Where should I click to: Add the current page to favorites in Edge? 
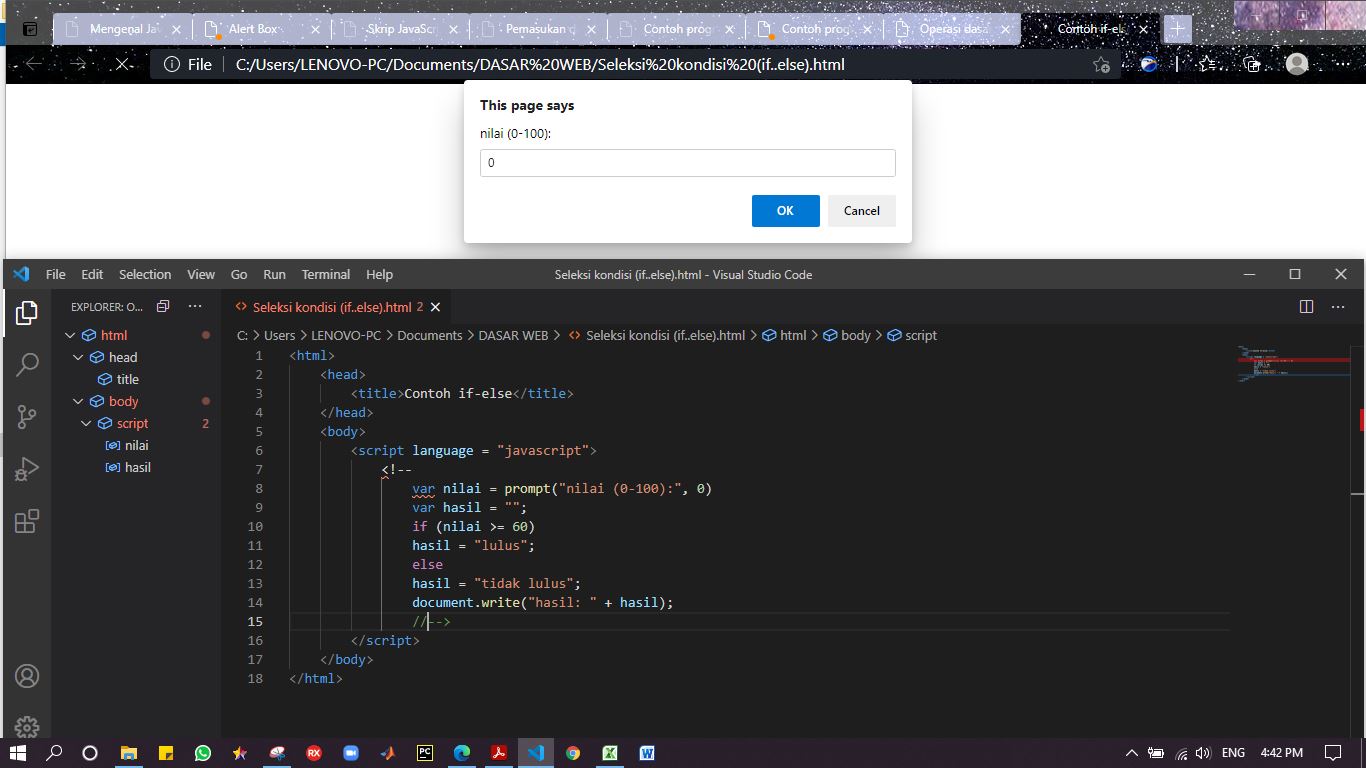coord(1100,64)
